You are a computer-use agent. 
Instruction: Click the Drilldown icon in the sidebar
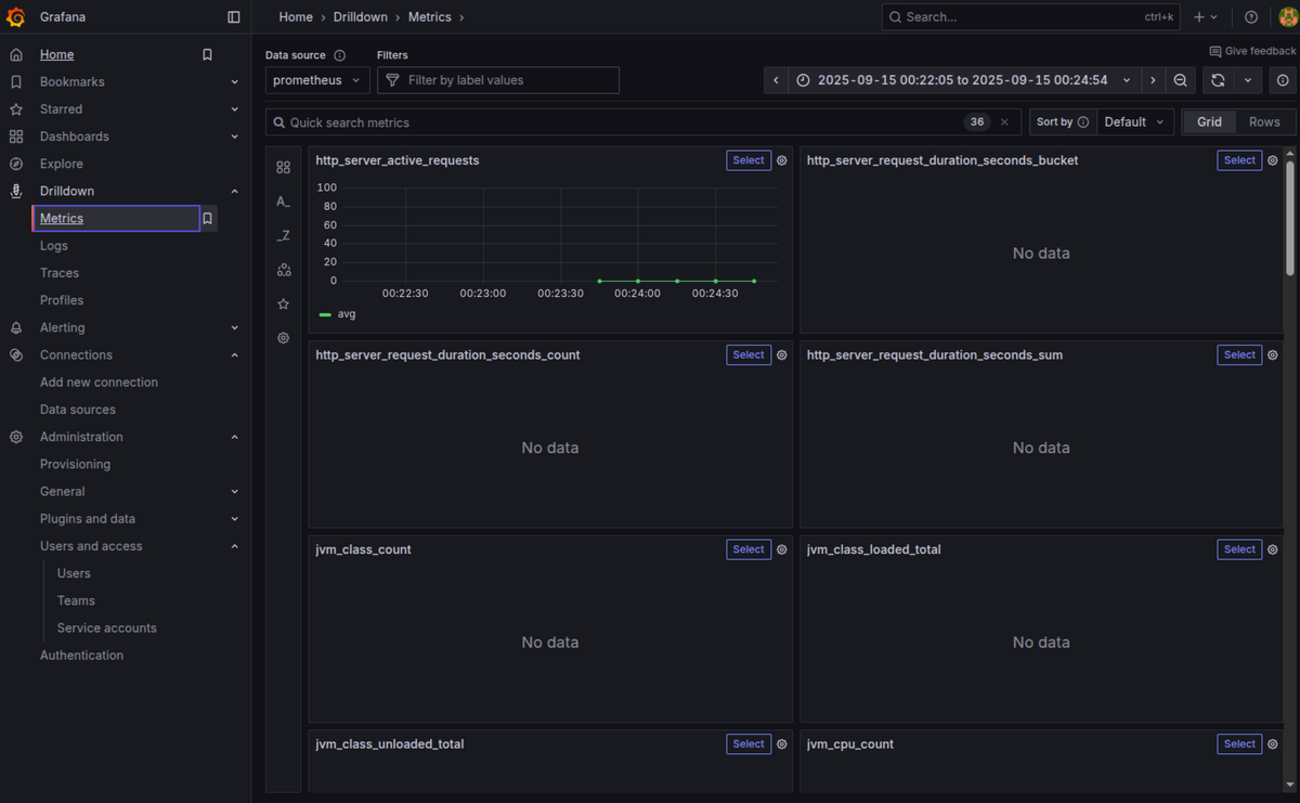[16, 191]
